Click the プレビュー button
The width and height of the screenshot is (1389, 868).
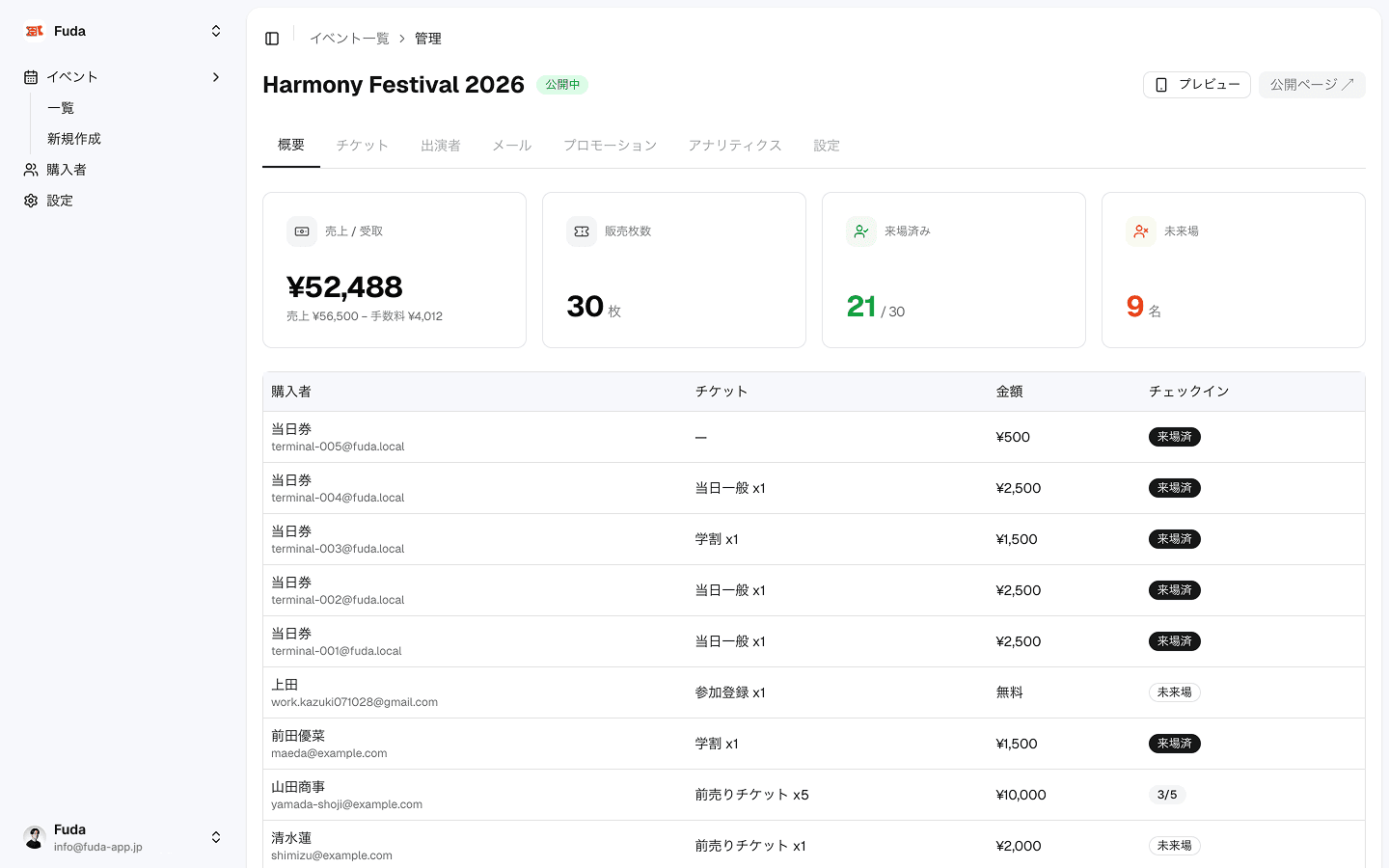[1196, 85]
